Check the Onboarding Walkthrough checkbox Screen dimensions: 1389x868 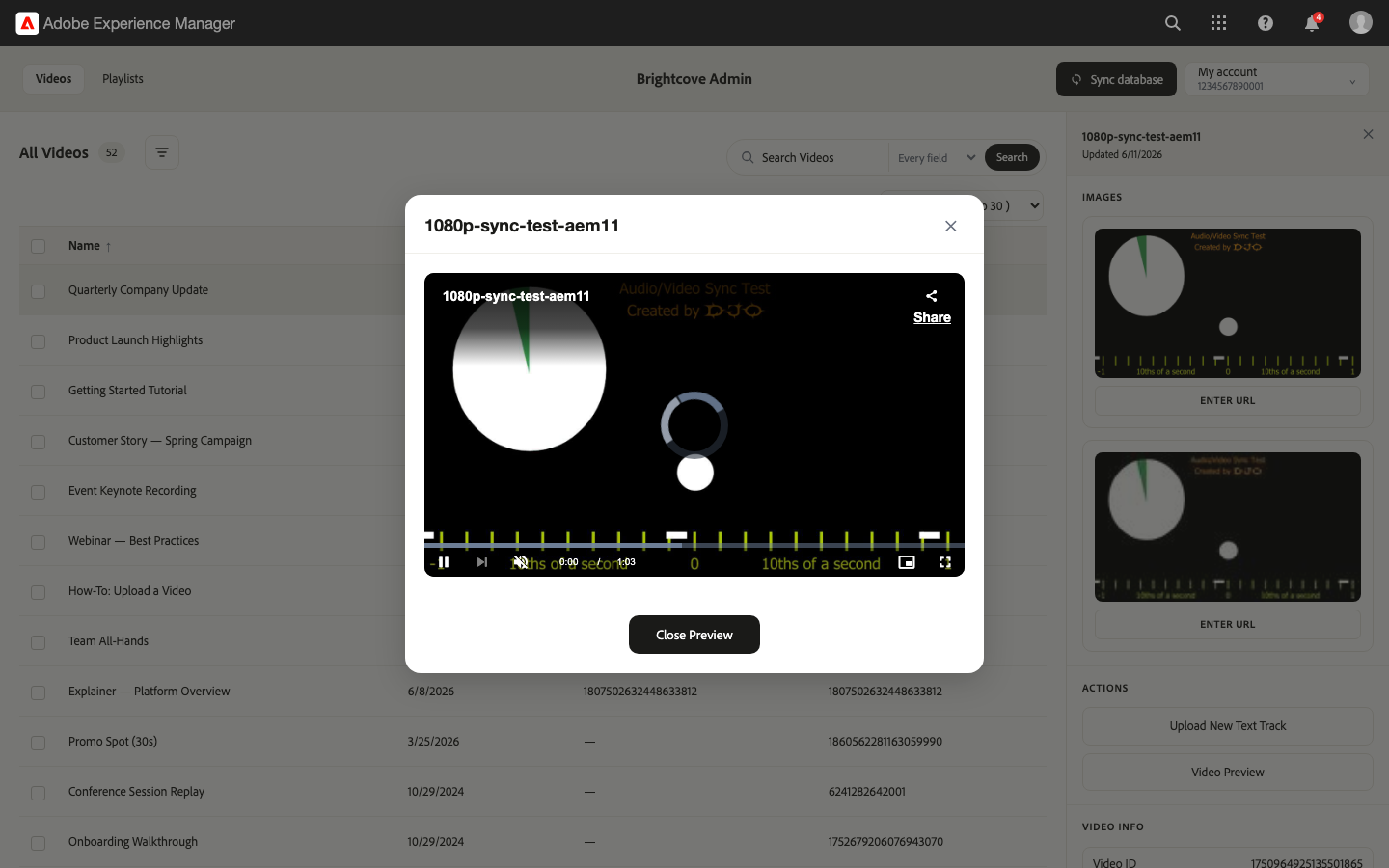[x=39, y=842]
